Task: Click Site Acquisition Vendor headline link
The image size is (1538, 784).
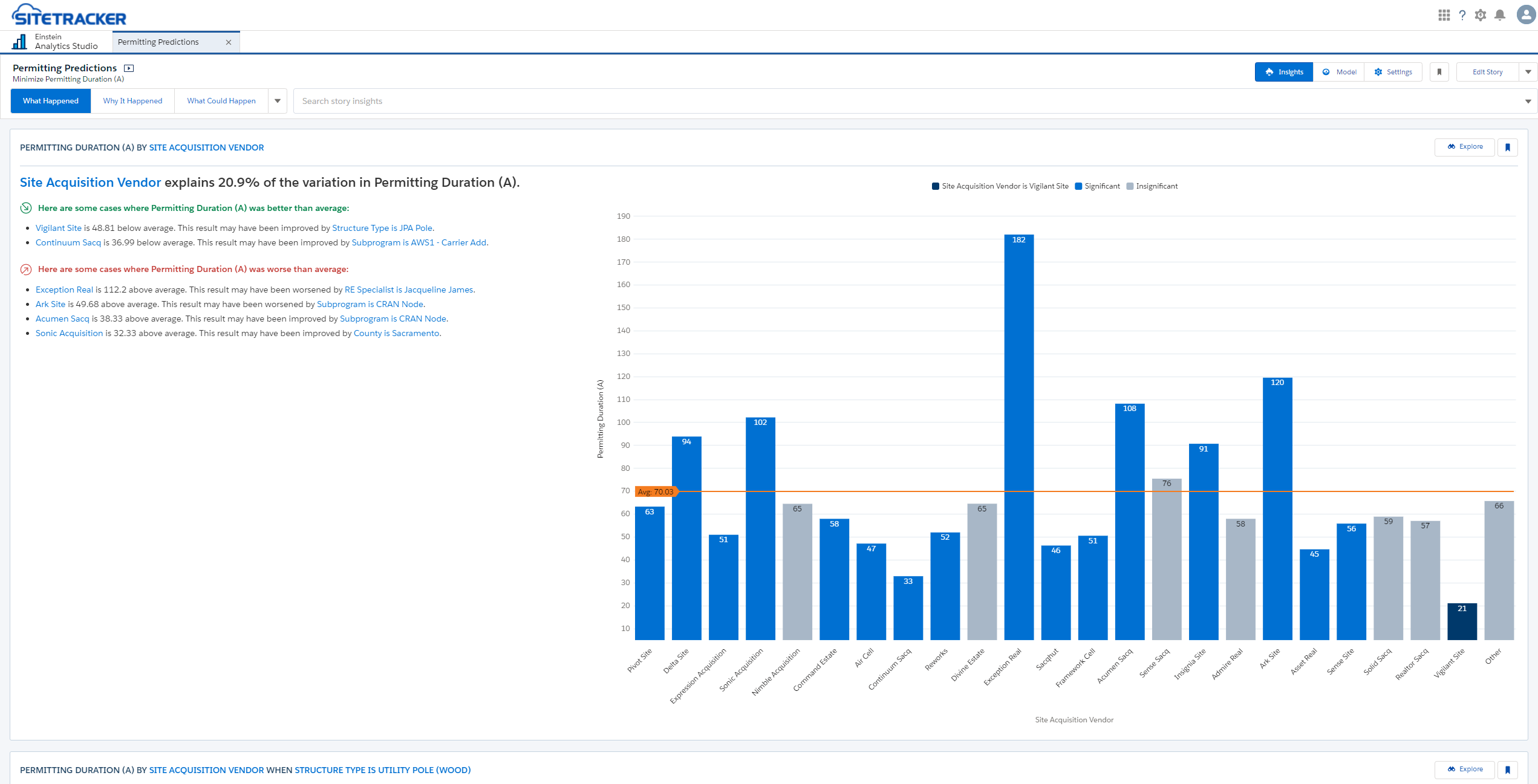Action: tap(91, 183)
